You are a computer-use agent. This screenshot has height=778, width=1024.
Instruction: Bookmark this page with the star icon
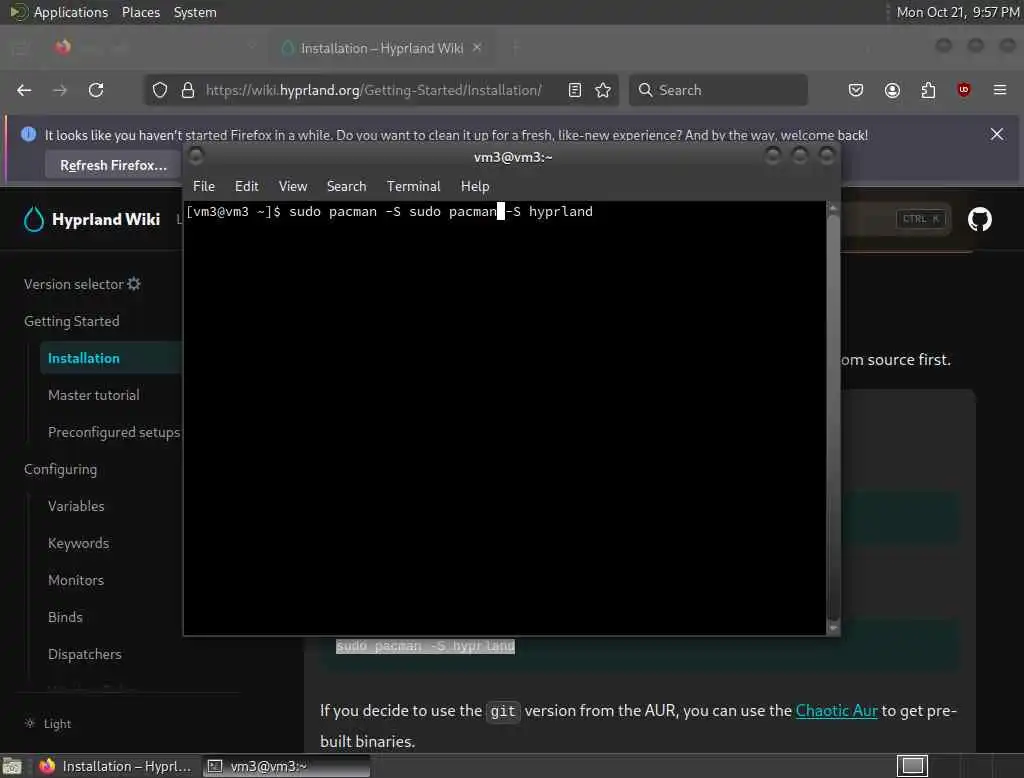603,90
